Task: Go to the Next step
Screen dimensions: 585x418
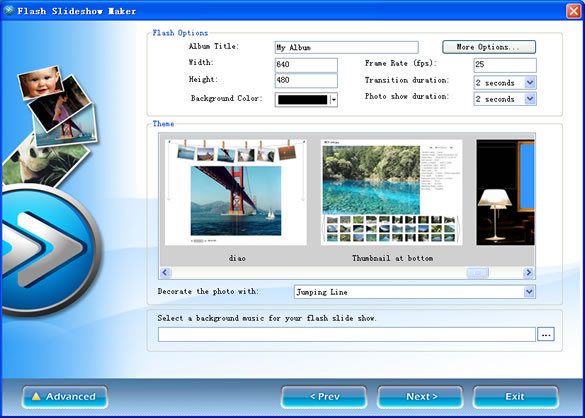Action: (x=420, y=397)
